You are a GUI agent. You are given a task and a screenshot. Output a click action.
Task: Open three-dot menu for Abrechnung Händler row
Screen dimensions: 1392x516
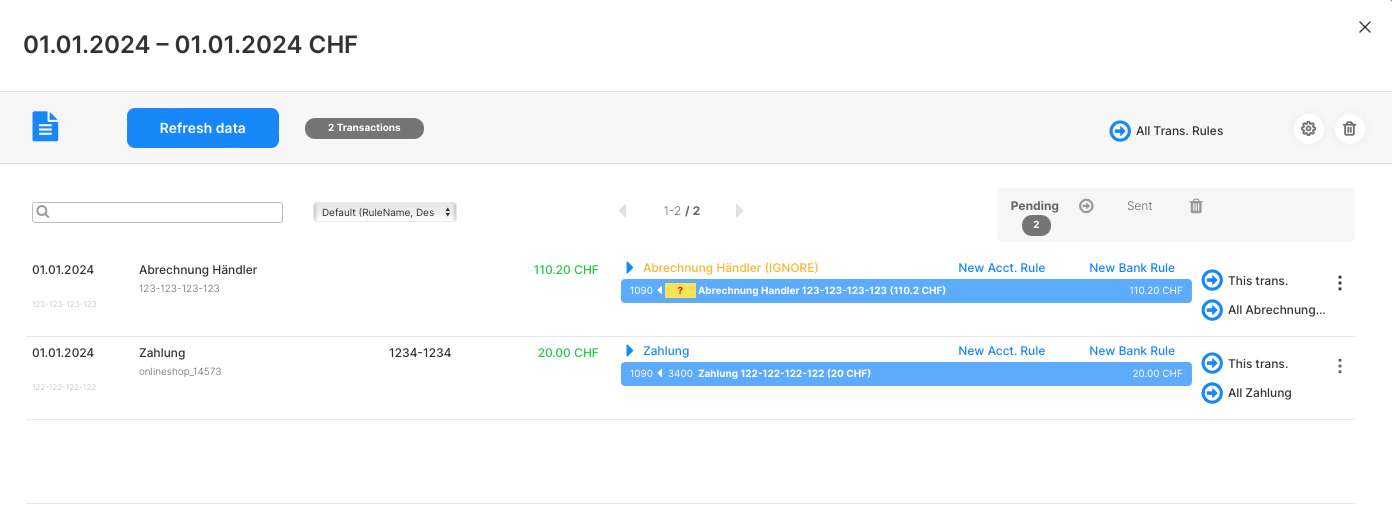1340,283
